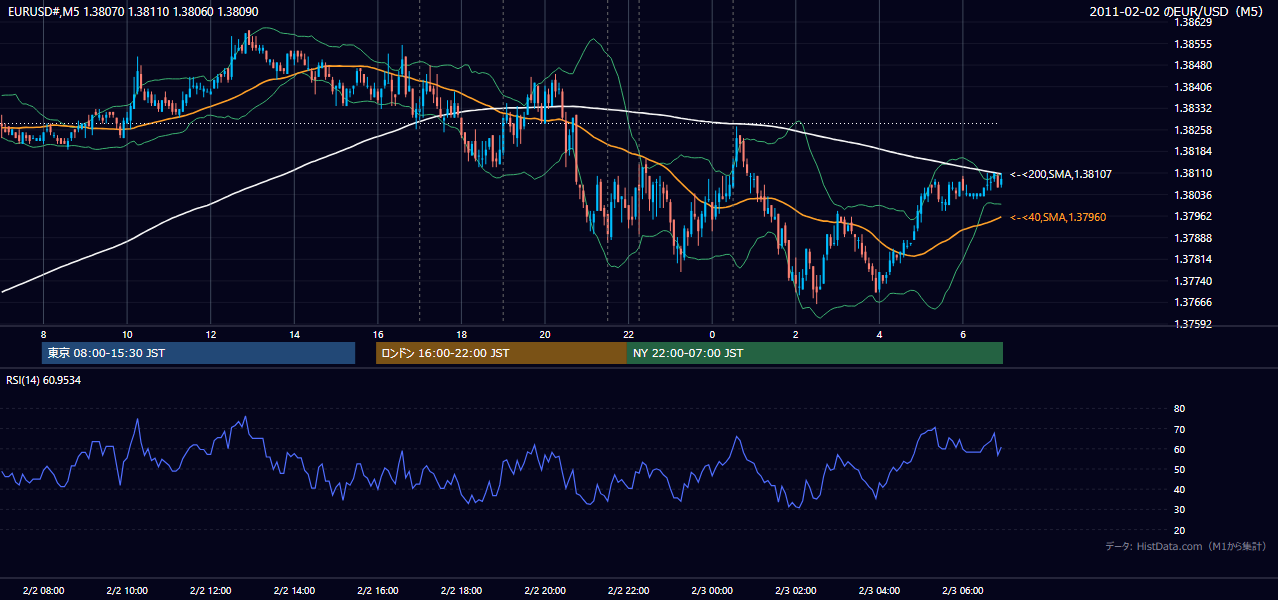The image size is (1278, 600).
Task: Click RSI axis level 50
Action: pos(1180,469)
